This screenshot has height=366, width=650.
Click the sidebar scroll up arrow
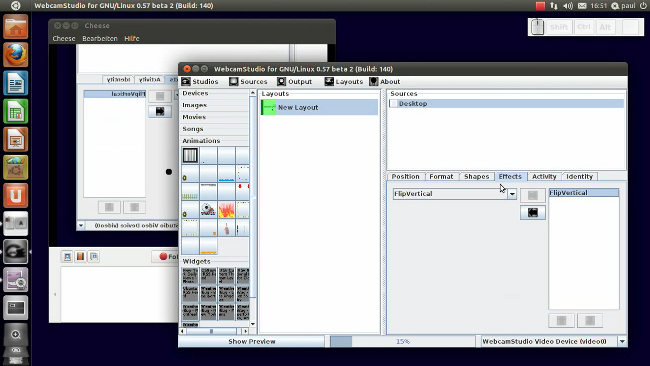(x=253, y=93)
